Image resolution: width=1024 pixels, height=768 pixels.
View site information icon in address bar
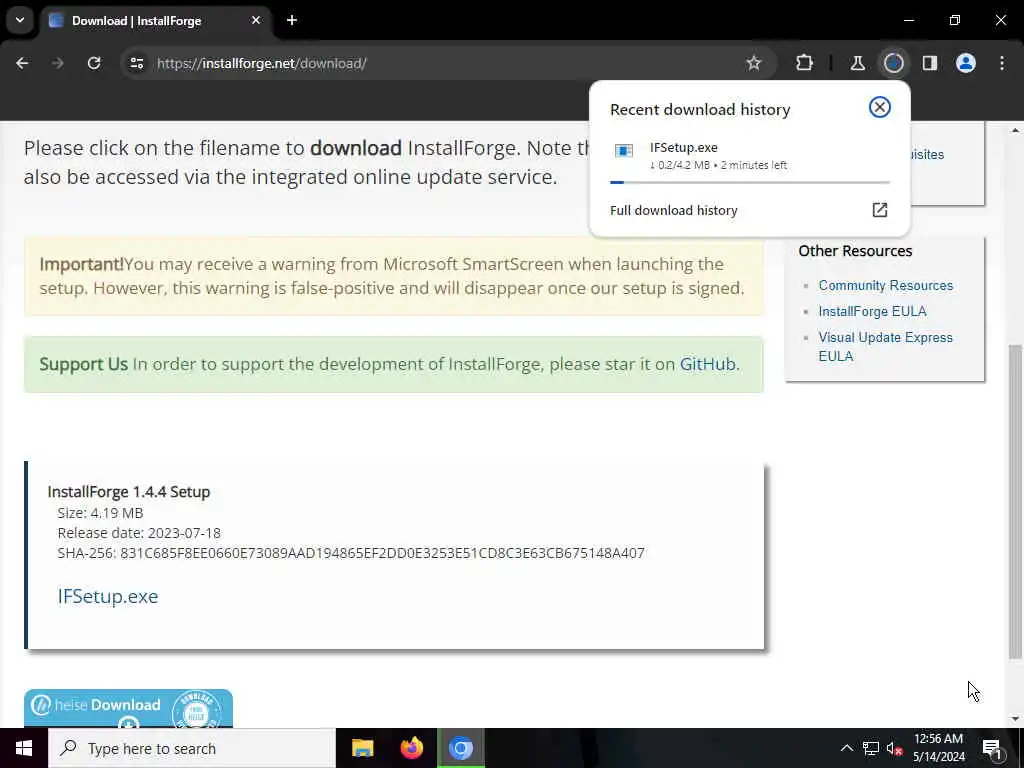point(136,63)
